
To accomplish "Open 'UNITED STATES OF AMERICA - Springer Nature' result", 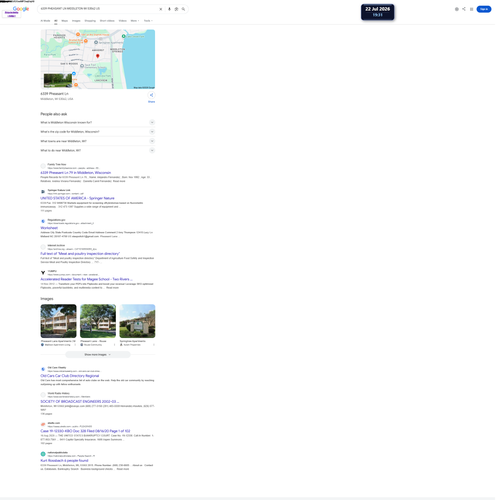I will [77, 198].
